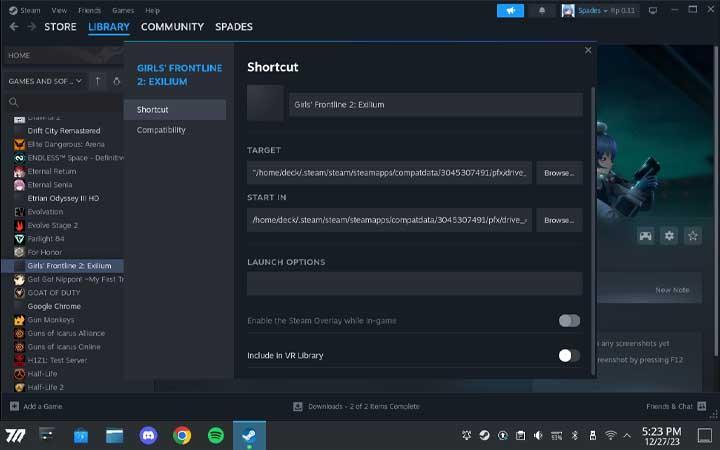Open the Wi-Fi network tray icon
720x450 pixels.
610,435
